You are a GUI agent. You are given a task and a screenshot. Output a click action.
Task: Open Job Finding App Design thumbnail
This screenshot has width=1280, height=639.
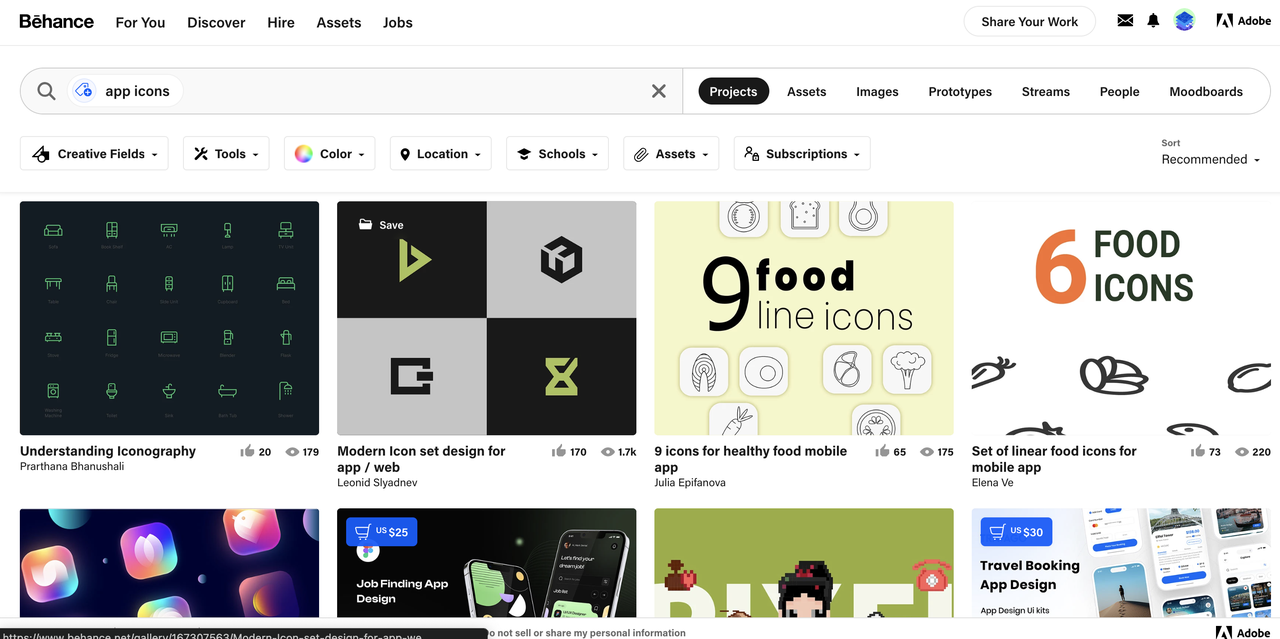coord(487,563)
